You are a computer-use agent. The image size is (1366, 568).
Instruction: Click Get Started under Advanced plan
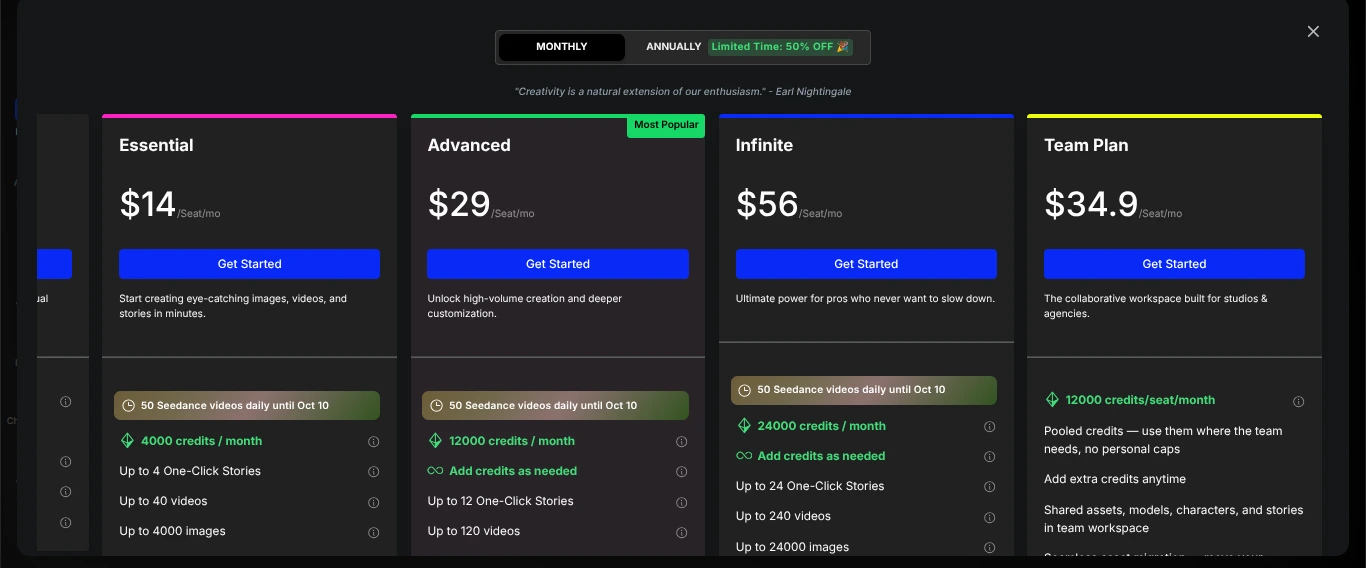[557, 264]
